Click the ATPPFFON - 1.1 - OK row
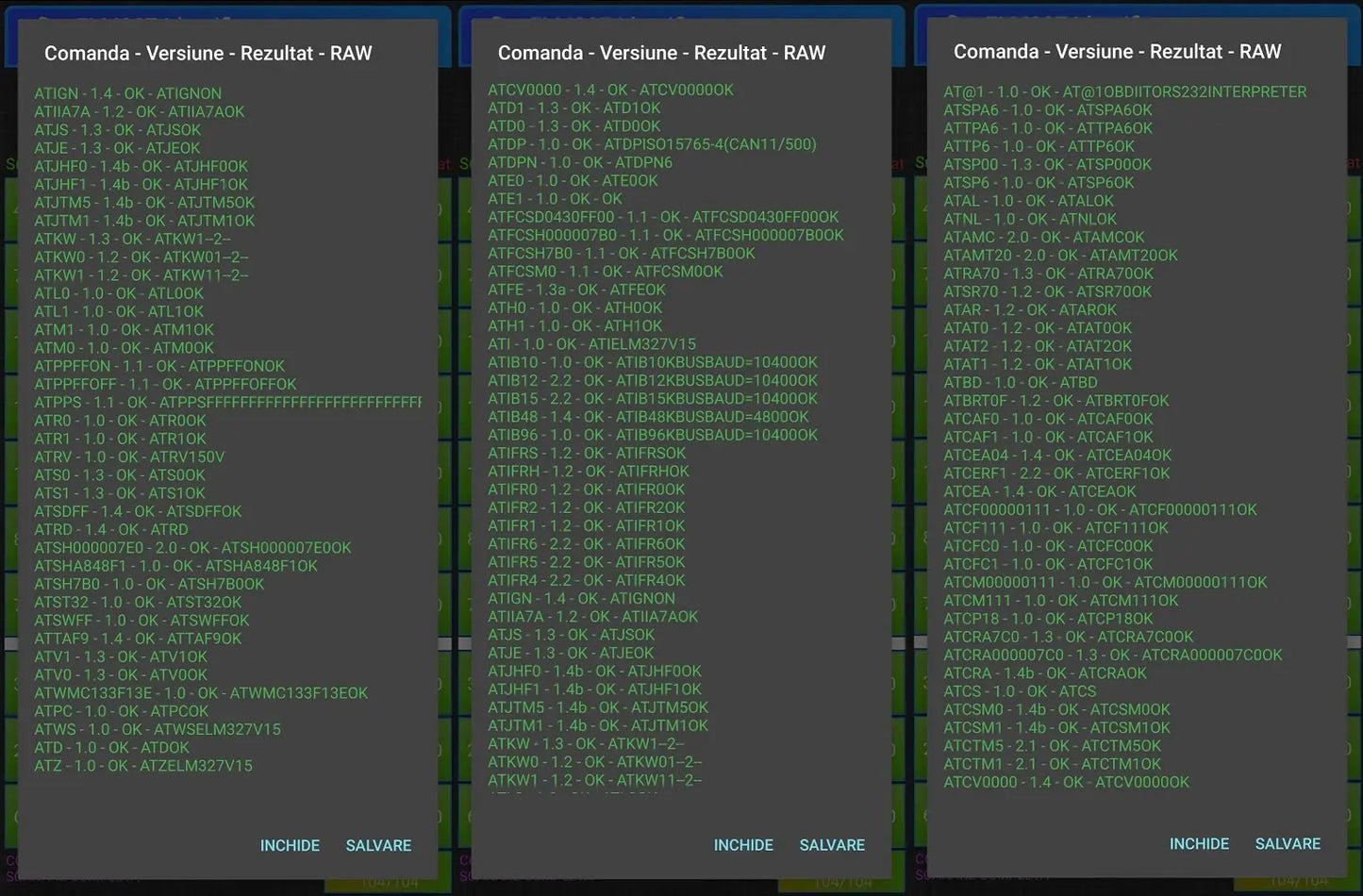The height and width of the screenshot is (896, 1363). [x=159, y=366]
